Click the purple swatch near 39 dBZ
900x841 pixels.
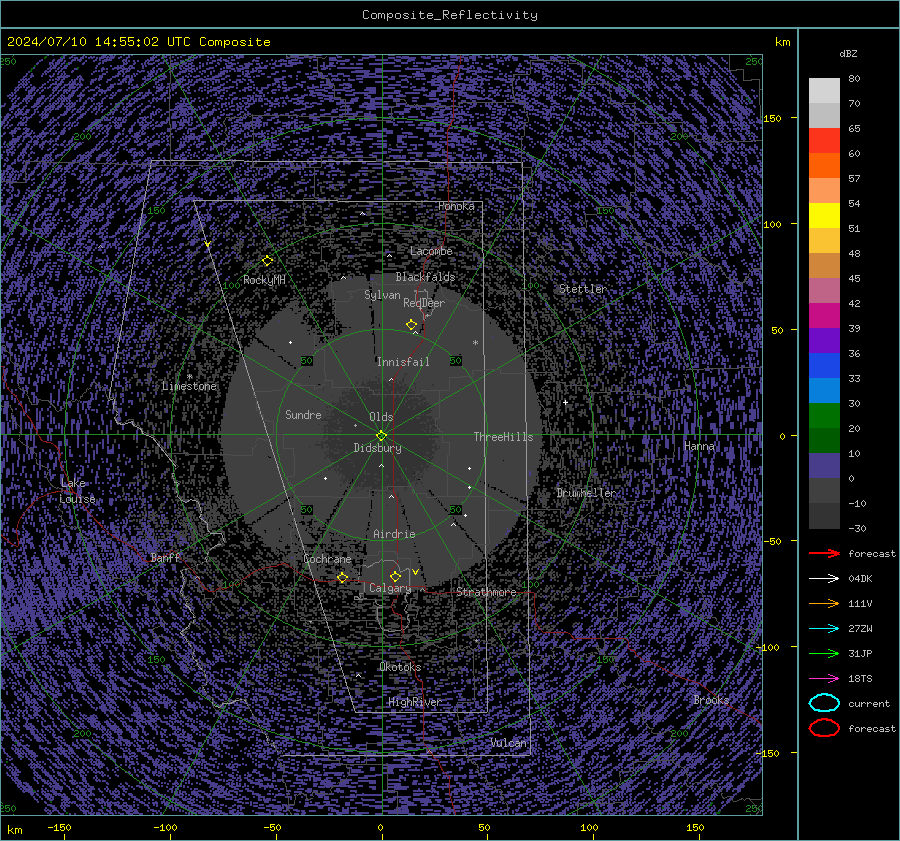(x=824, y=341)
